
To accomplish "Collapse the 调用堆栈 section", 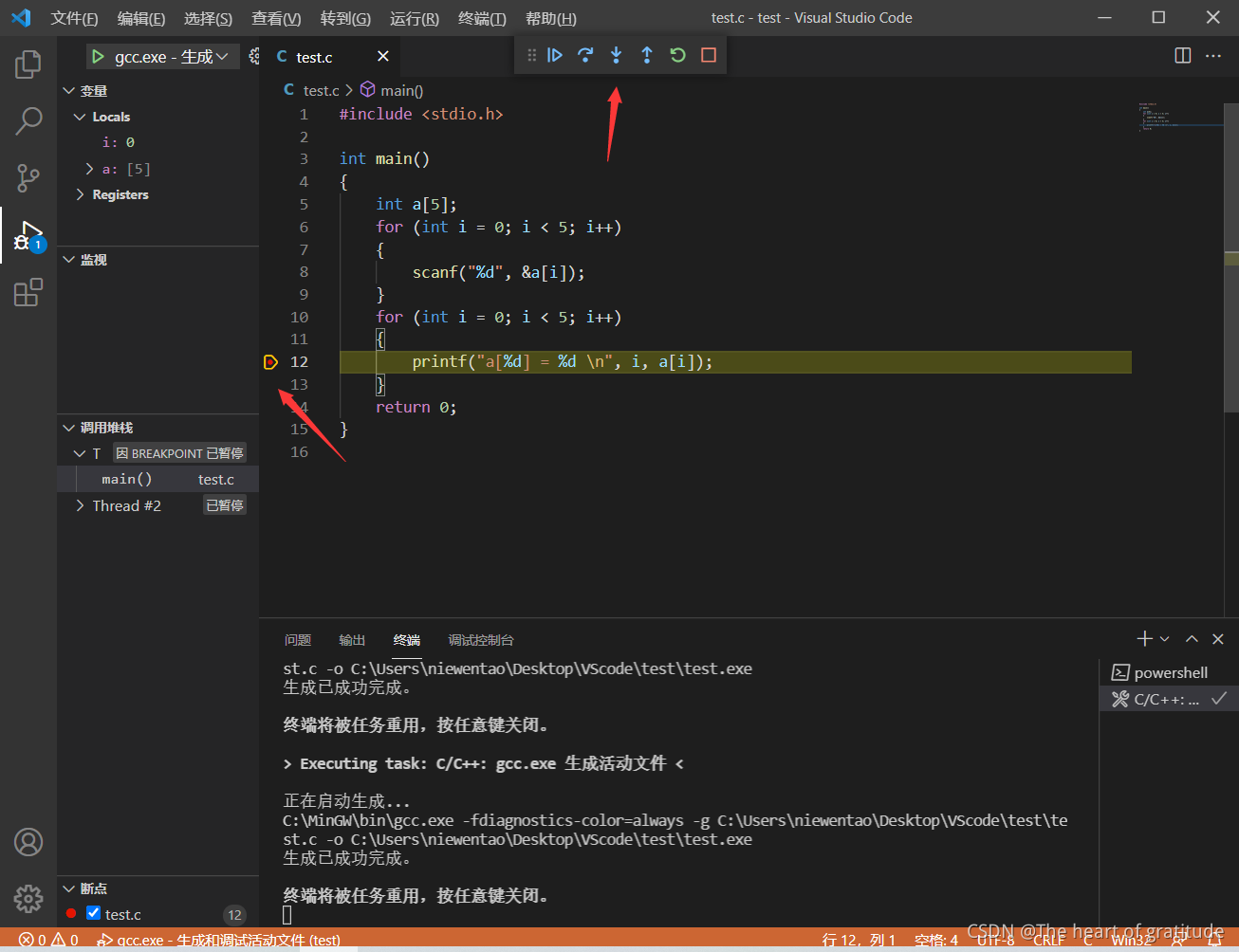I will [68, 428].
